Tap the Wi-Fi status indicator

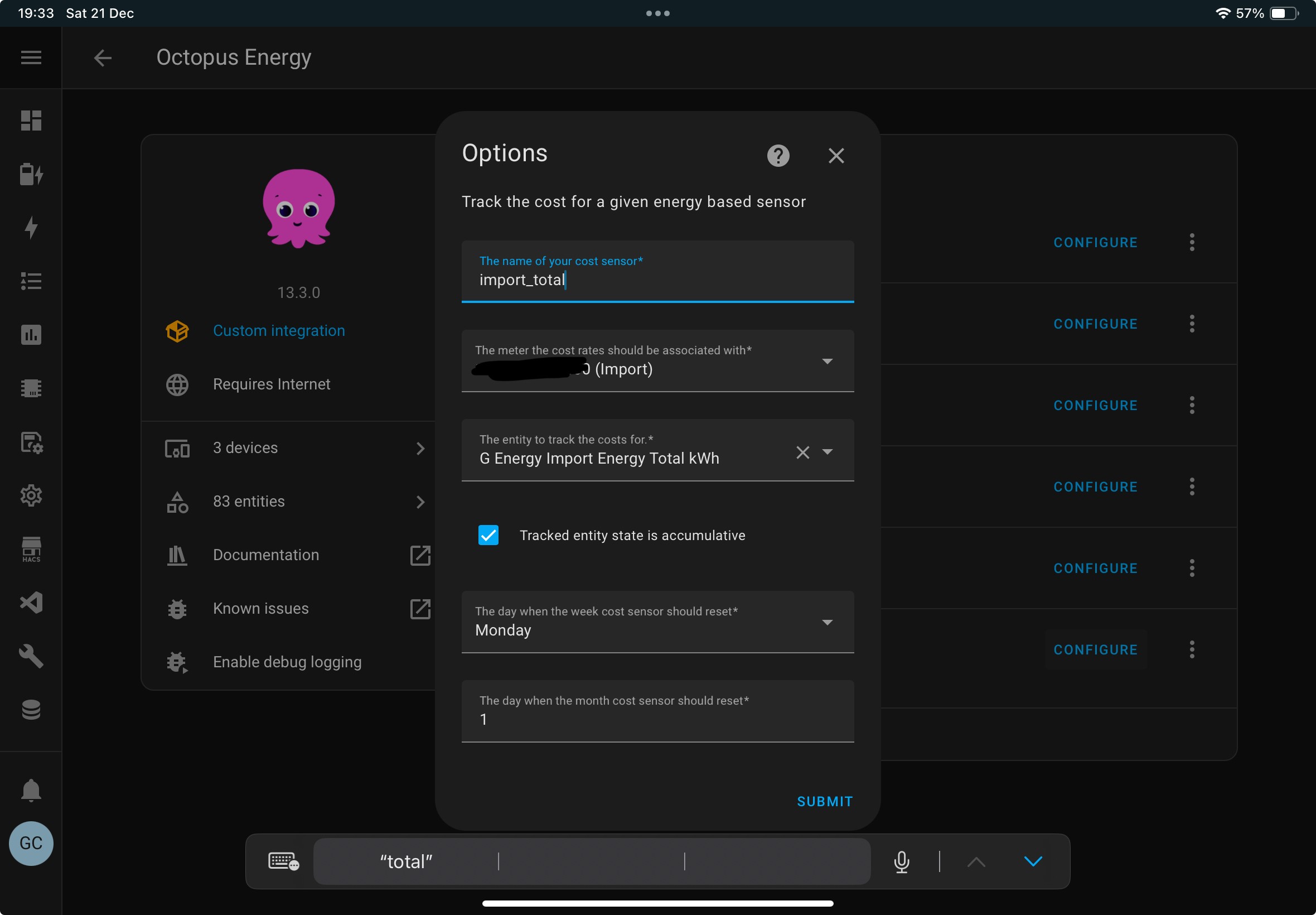(1223, 13)
